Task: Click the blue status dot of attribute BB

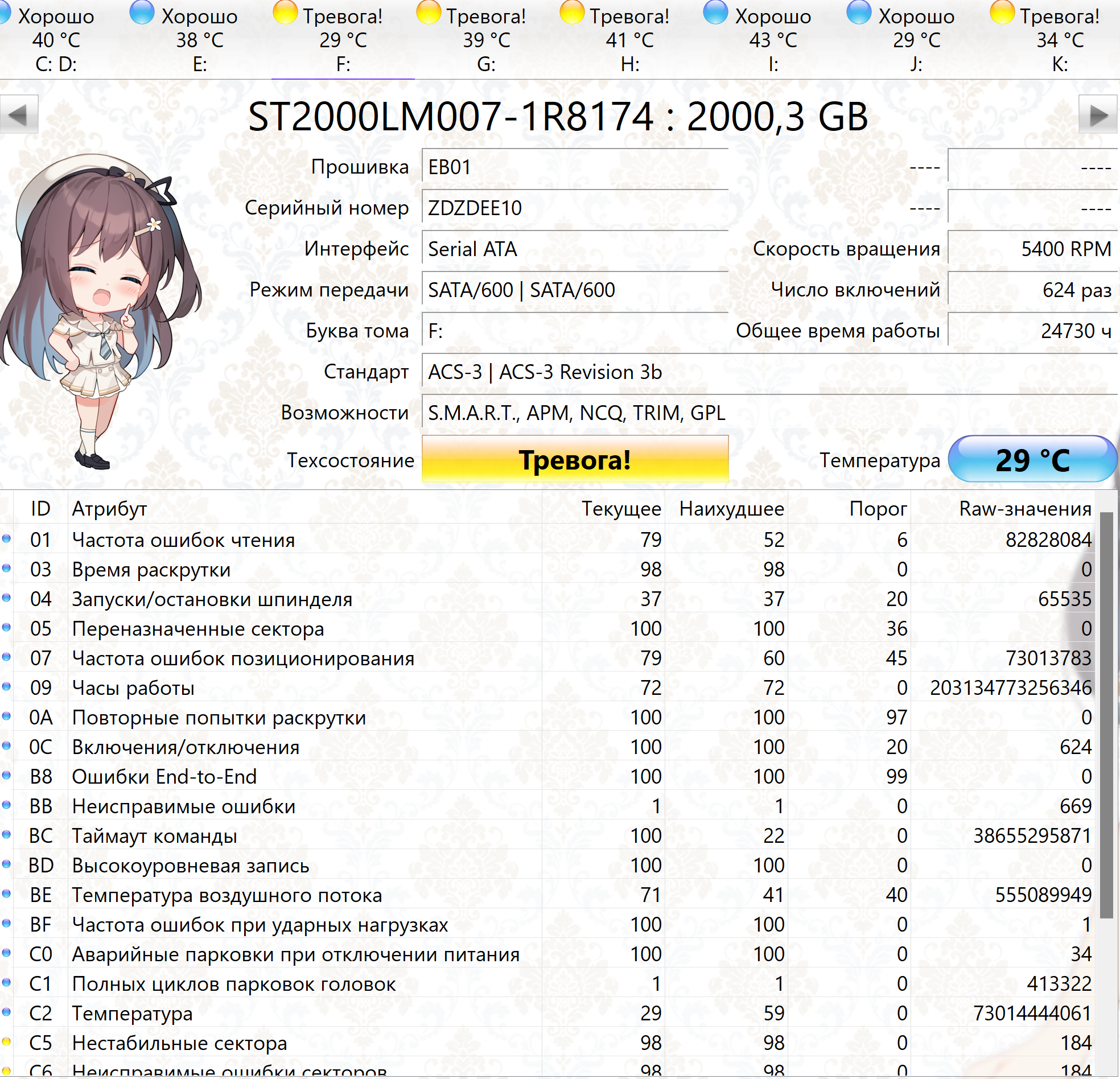Action: click(6, 805)
